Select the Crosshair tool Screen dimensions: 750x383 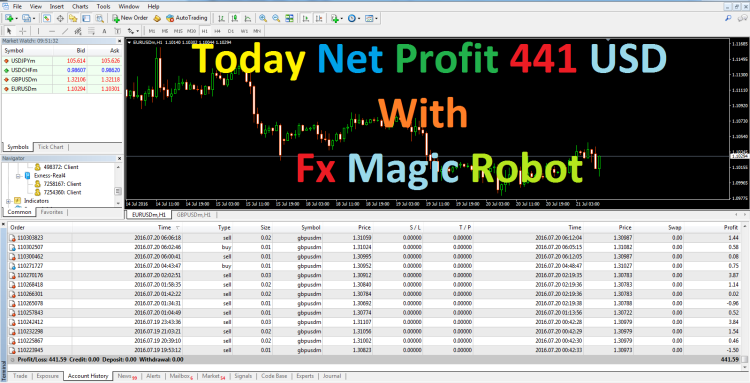pos(22,31)
